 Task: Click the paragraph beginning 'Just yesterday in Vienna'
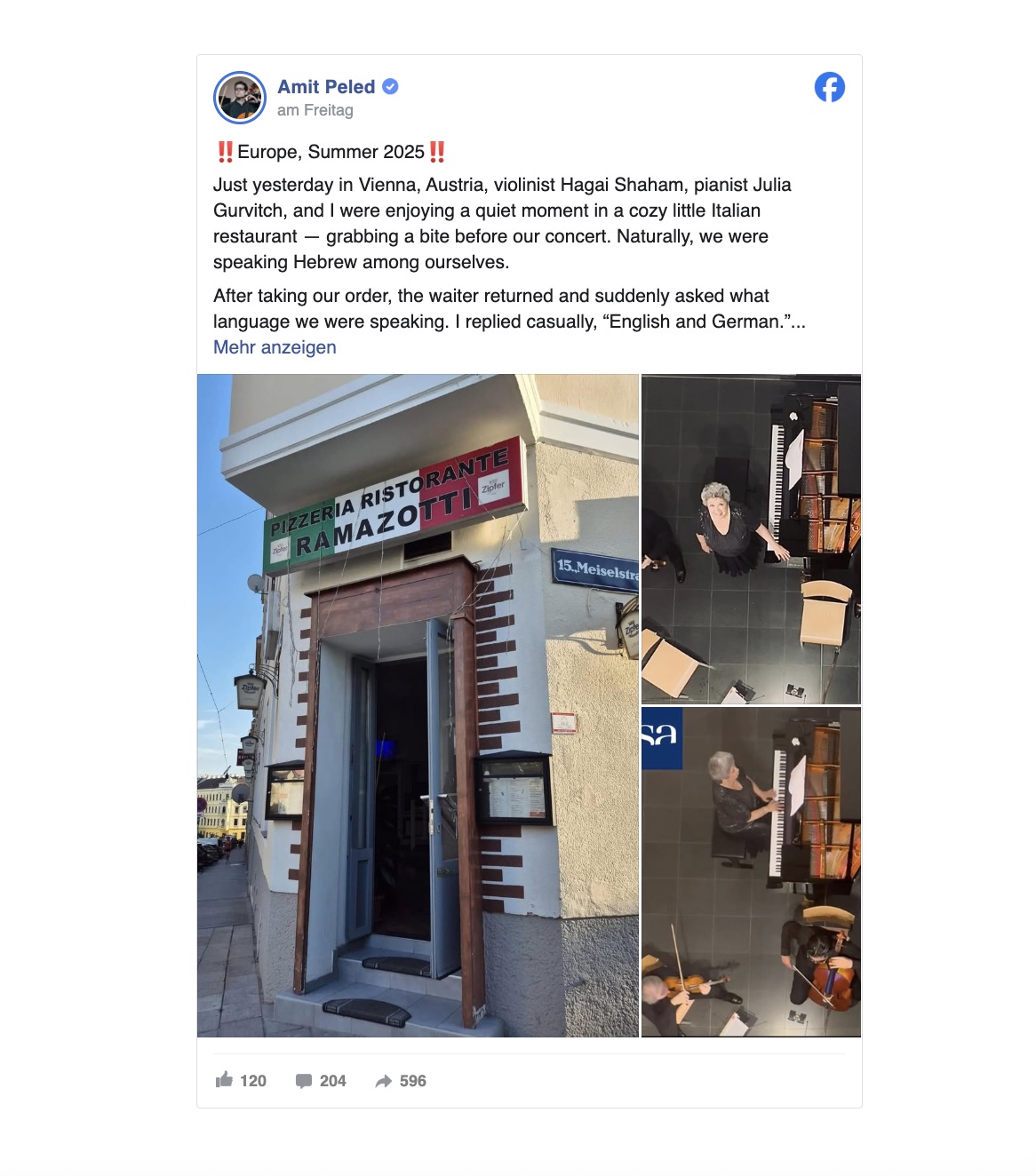pyautogui.click(x=502, y=223)
